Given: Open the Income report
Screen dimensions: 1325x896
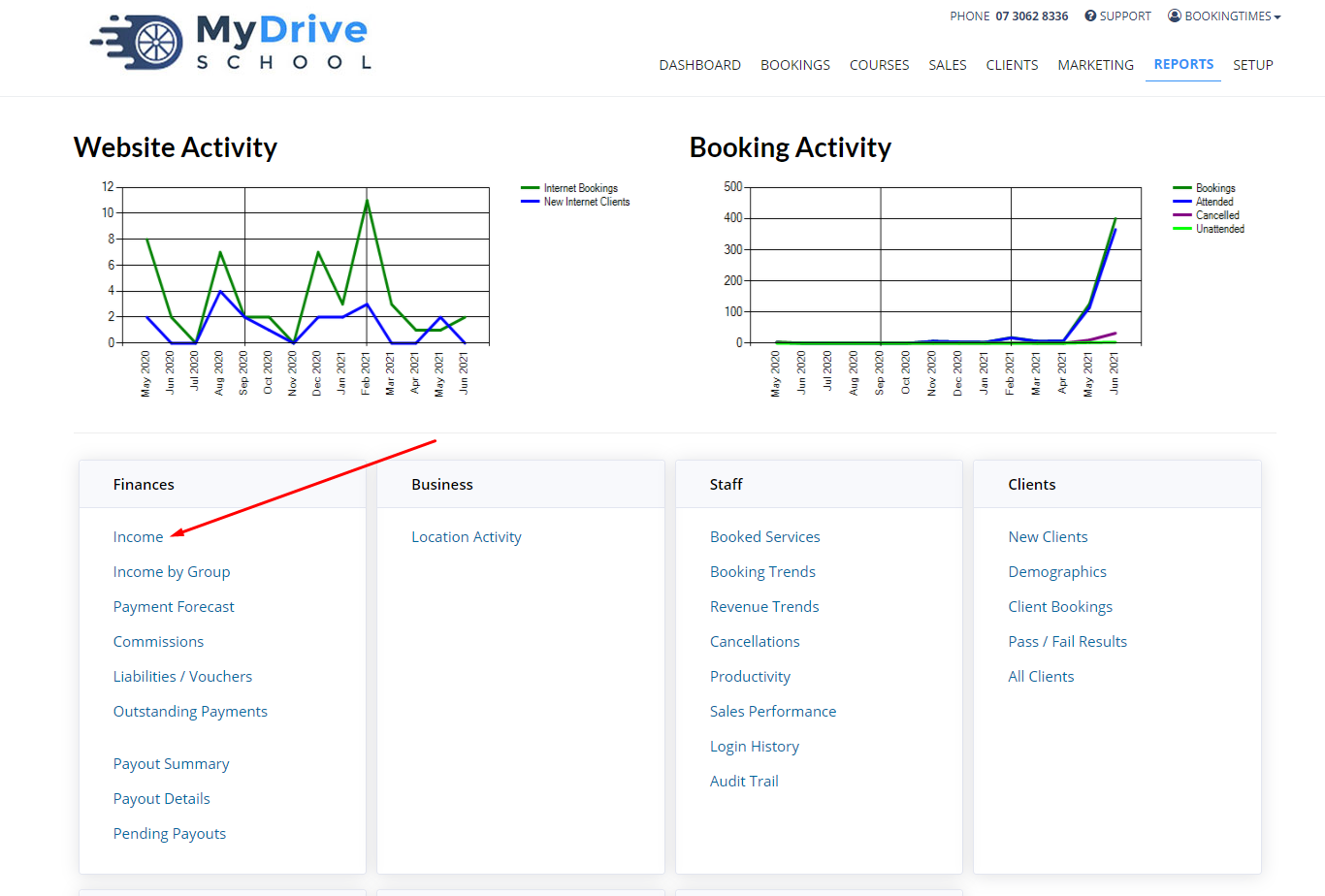Looking at the screenshot, I should tap(138, 537).
